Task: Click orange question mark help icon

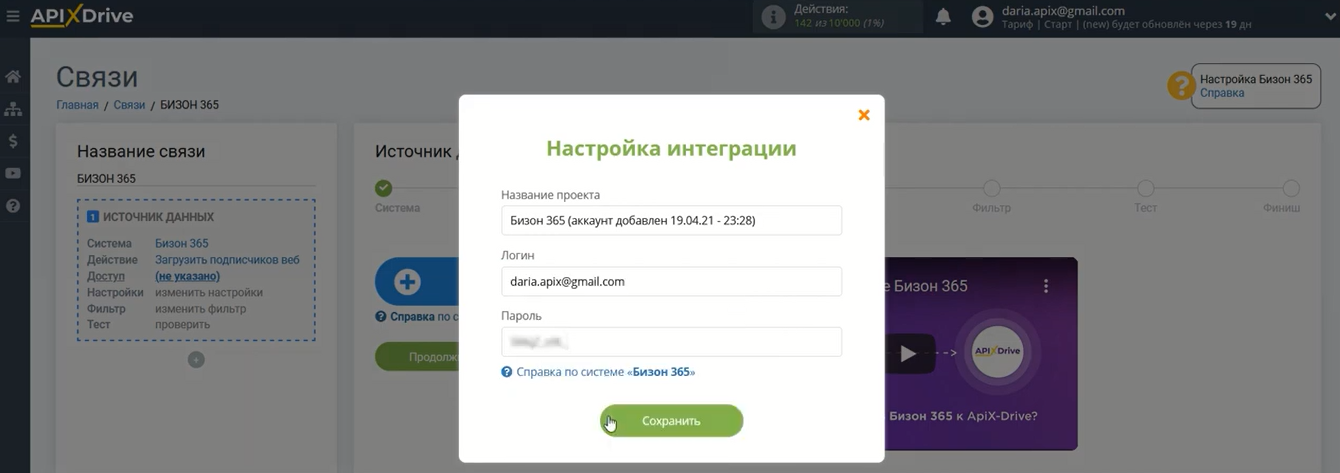Action: [x=1181, y=85]
